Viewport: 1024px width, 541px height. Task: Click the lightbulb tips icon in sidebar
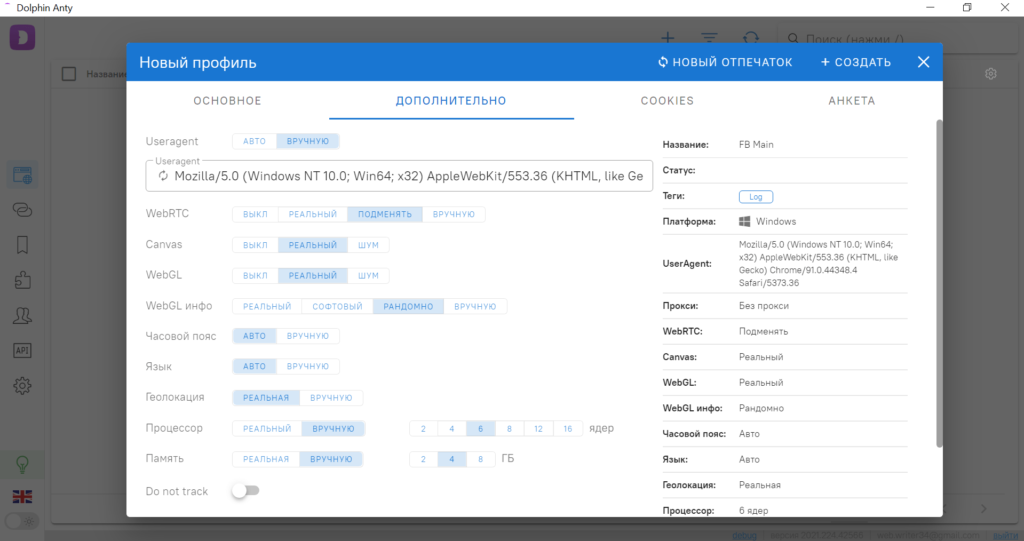[x=22, y=465]
